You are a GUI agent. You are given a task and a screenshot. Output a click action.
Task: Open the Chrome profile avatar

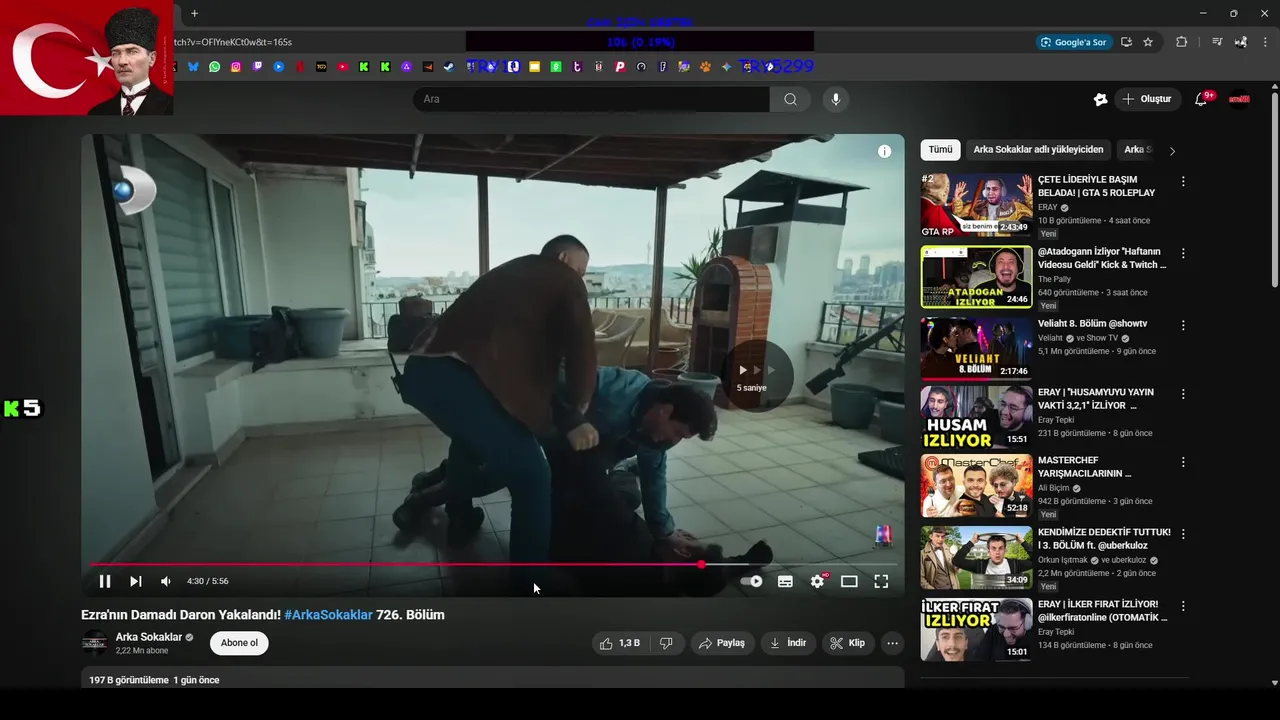1241,42
